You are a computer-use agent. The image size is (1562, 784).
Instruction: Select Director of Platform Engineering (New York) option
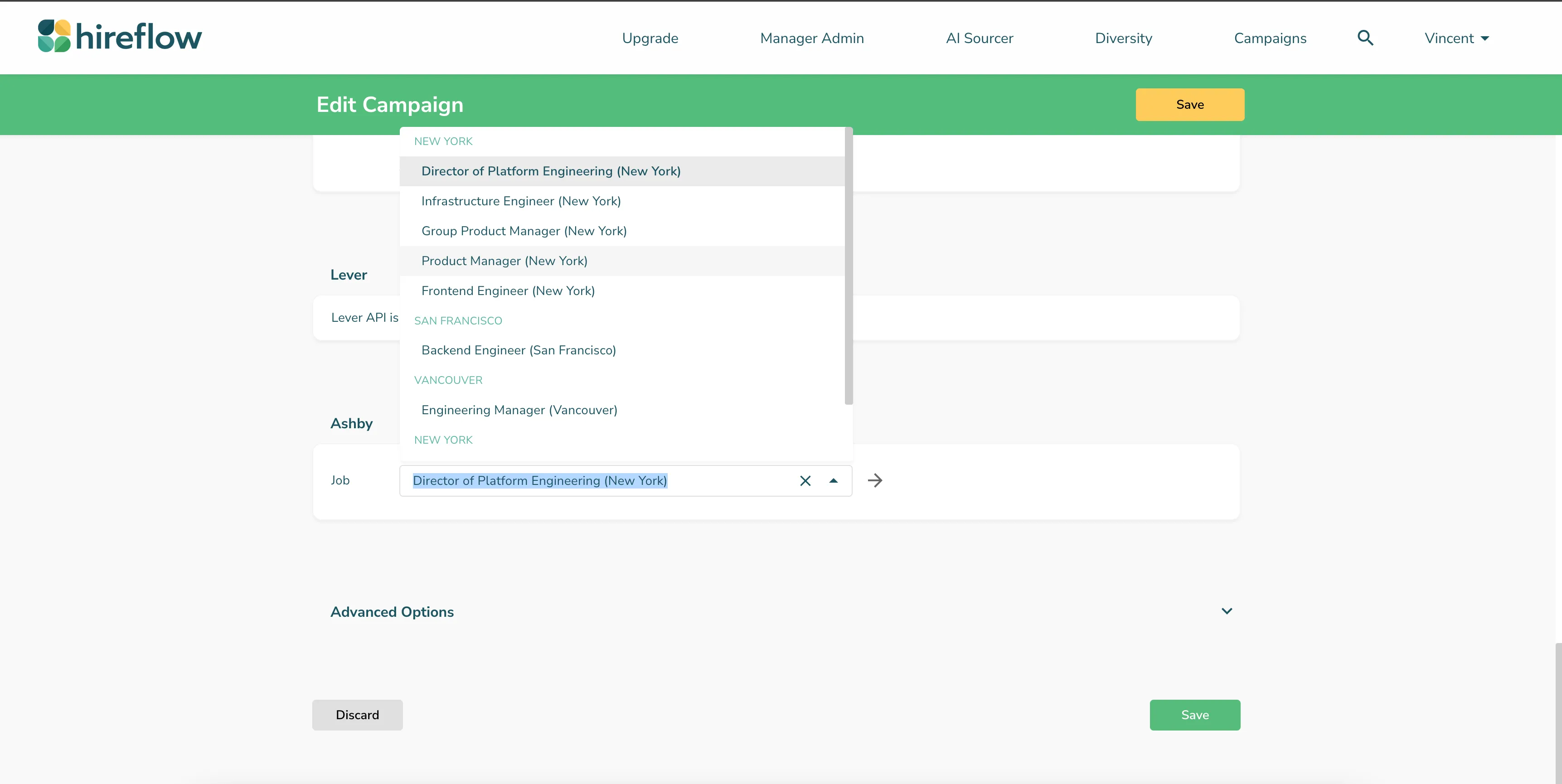[x=622, y=171]
